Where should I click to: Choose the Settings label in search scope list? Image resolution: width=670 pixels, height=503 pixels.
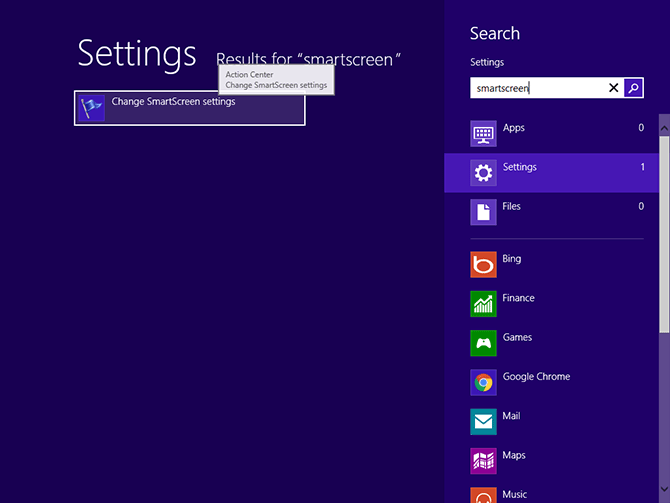pyautogui.click(x=520, y=167)
